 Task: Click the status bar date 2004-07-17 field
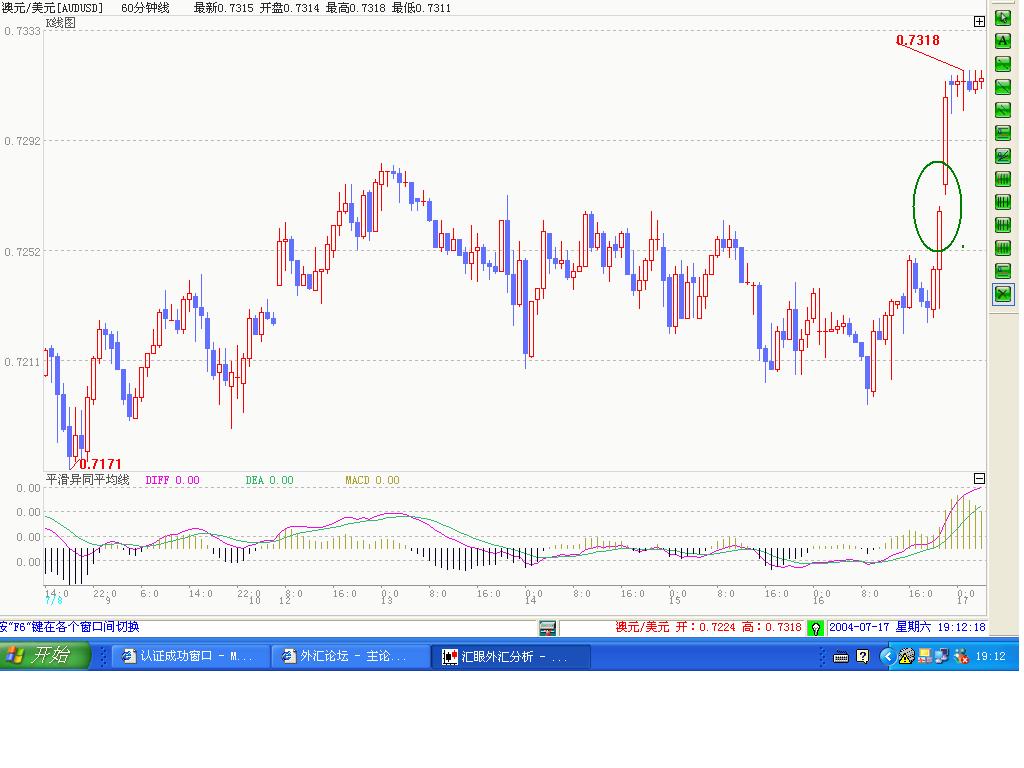click(x=908, y=627)
